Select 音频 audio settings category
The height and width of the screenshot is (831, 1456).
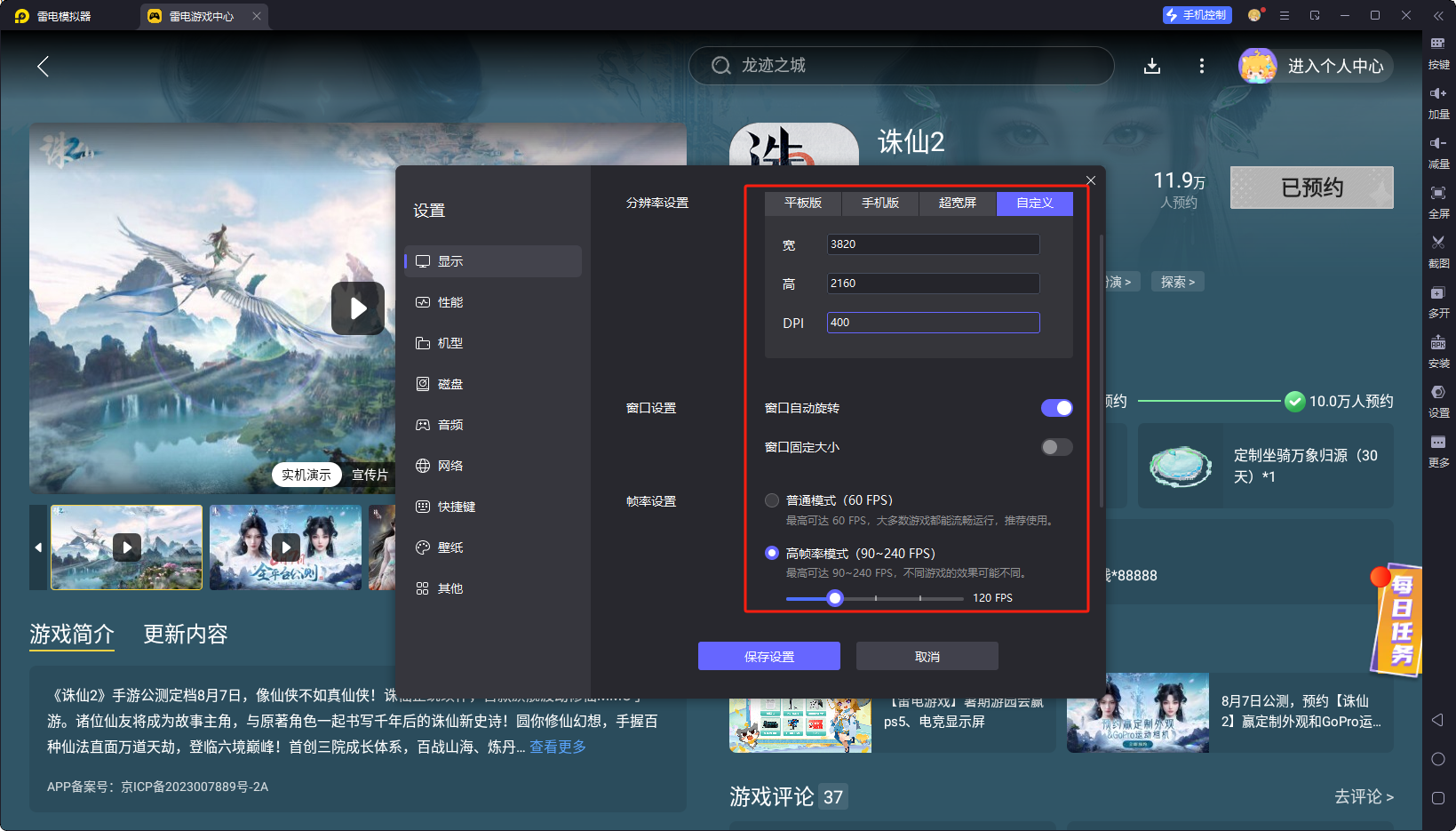493,425
